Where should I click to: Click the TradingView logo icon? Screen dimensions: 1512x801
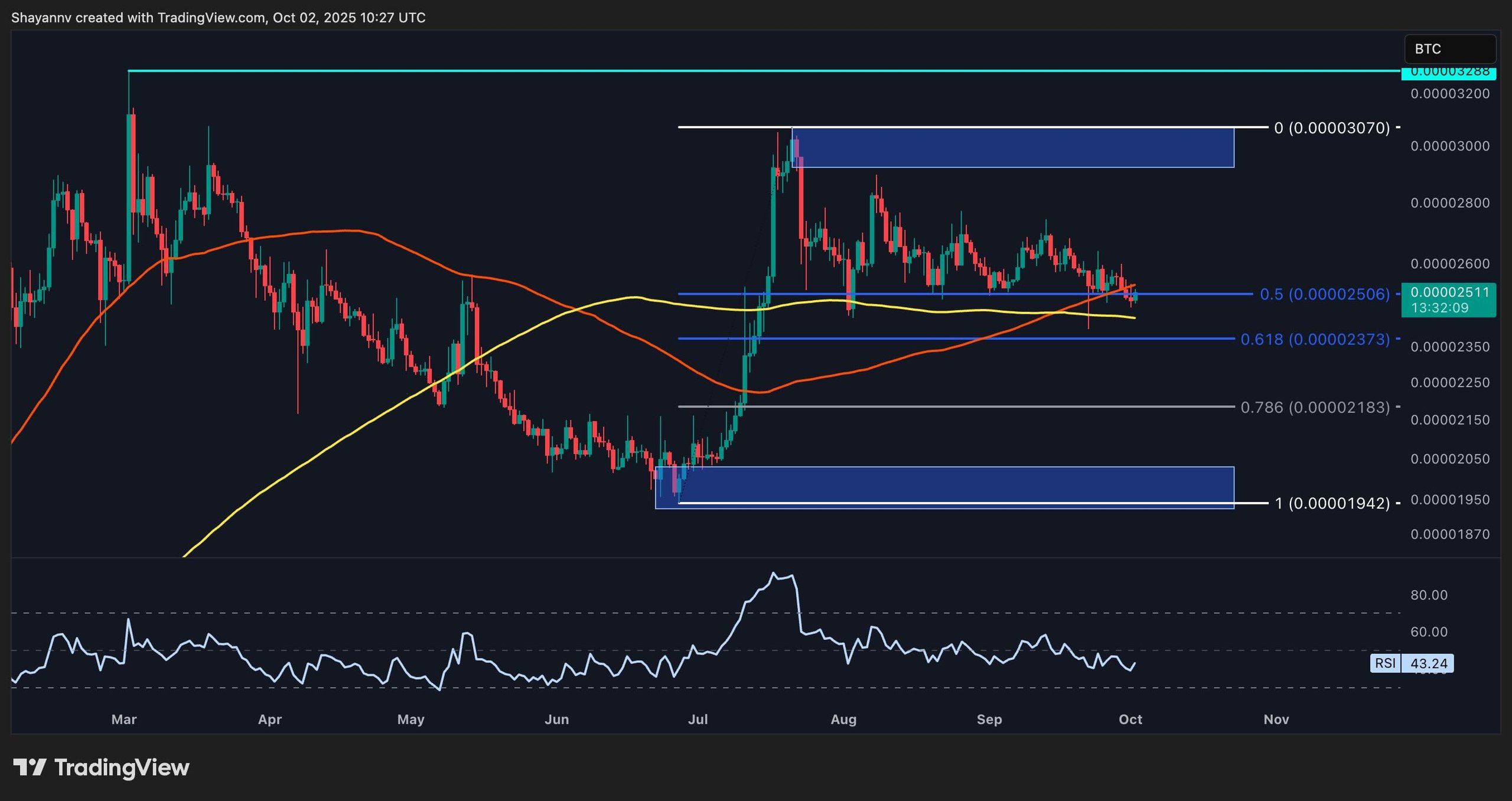pyautogui.click(x=30, y=767)
